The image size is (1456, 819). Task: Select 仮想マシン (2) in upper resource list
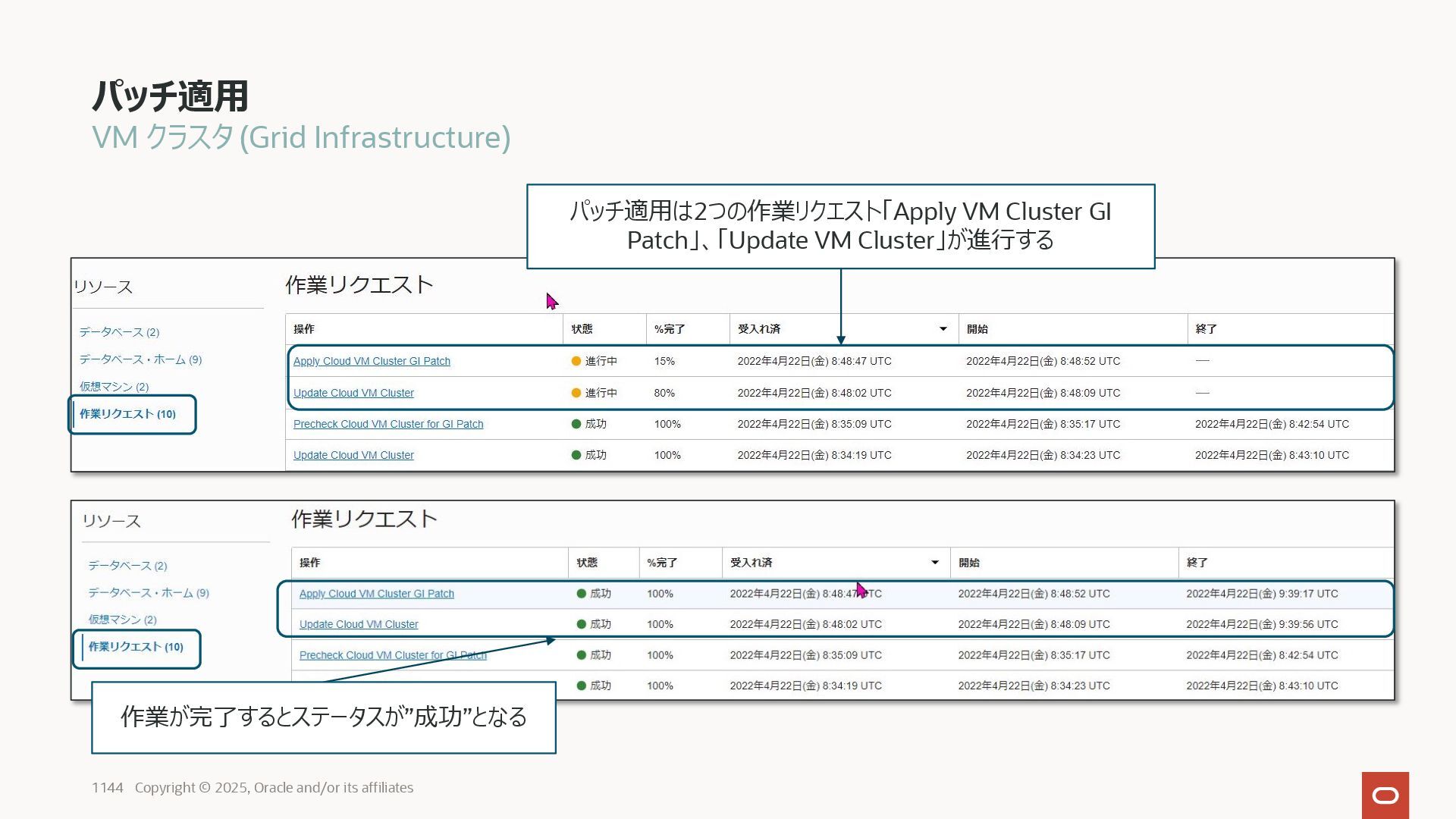(x=114, y=387)
